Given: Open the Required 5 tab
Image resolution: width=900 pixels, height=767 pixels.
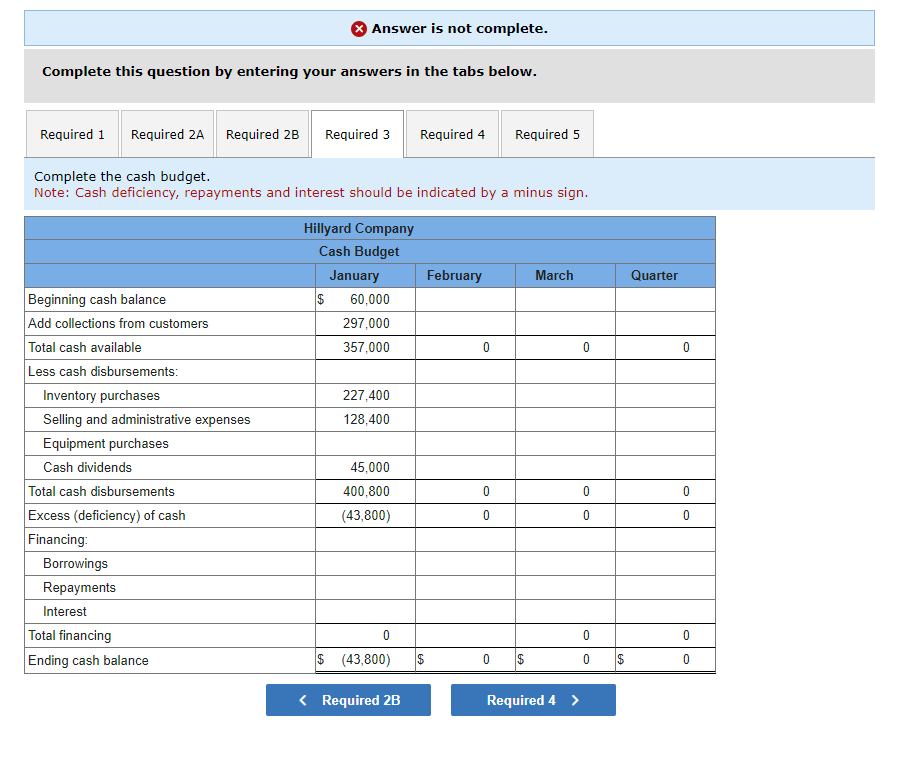Looking at the screenshot, I should click(546, 134).
